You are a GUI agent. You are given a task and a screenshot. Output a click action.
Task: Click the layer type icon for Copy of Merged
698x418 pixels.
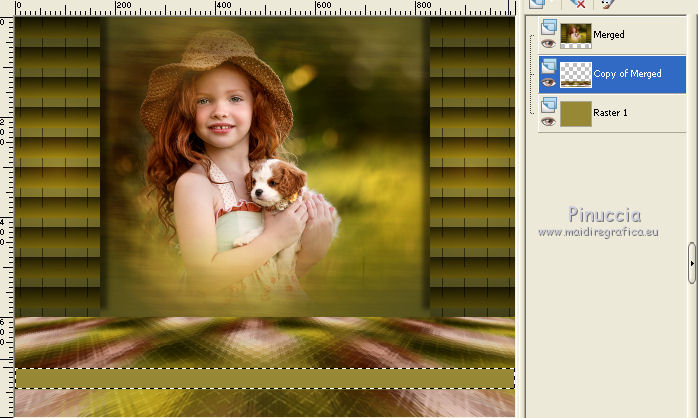[x=548, y=66]
